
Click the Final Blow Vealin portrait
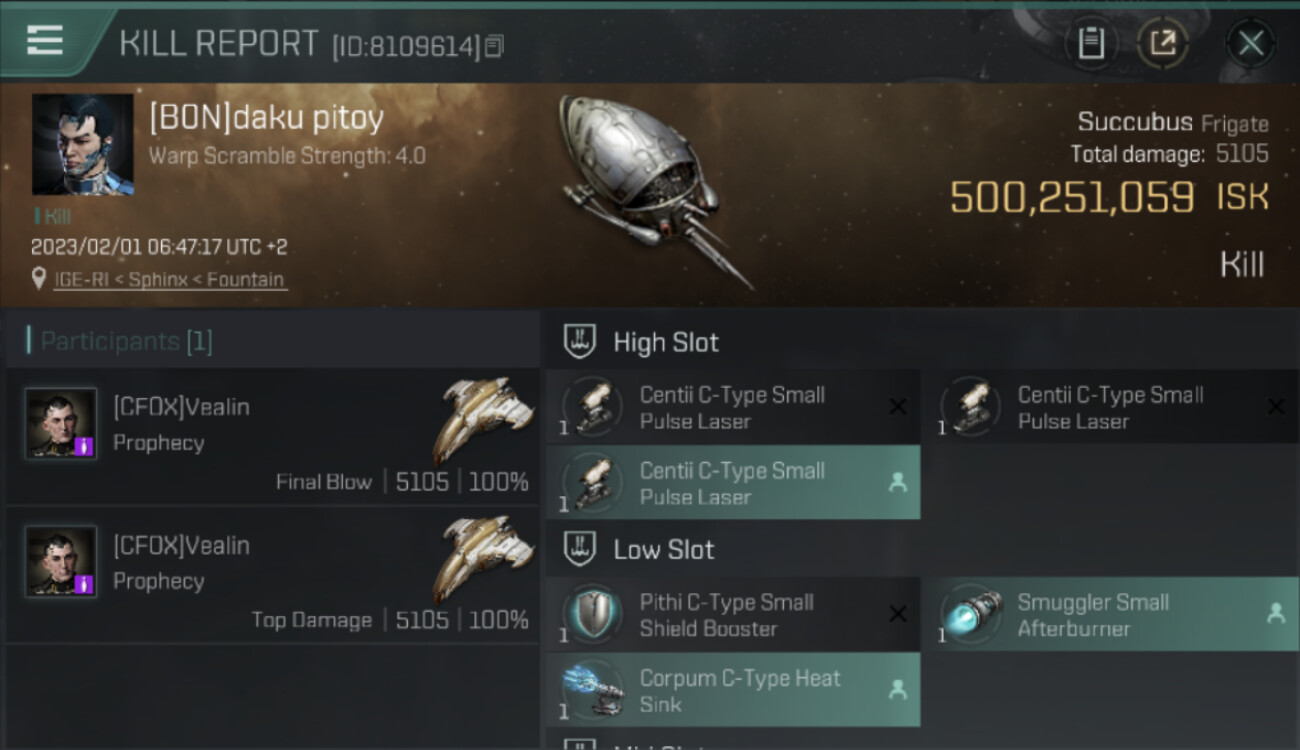(61, 424)
